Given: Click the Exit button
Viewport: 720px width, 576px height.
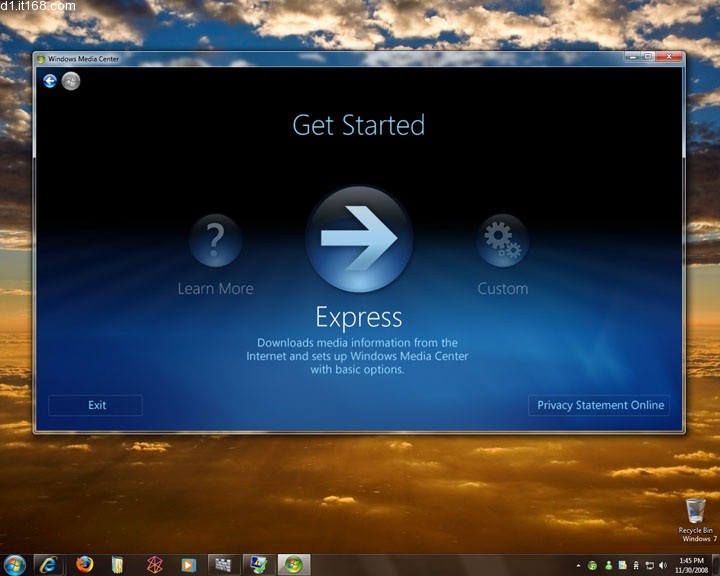Looking at the screenshot, I should point(96,405).
